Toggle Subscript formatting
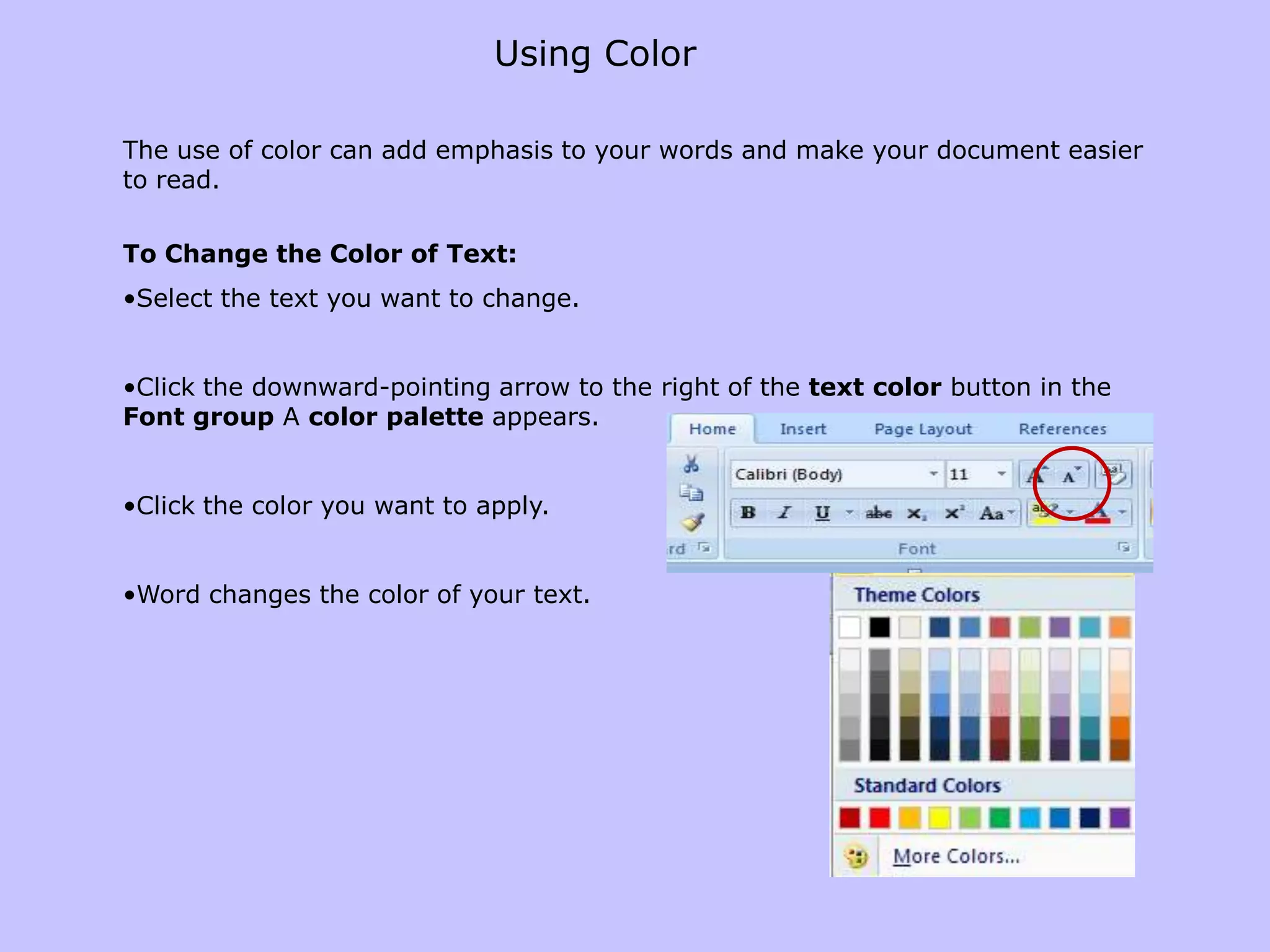1270x952 pixels. (917, 514)
